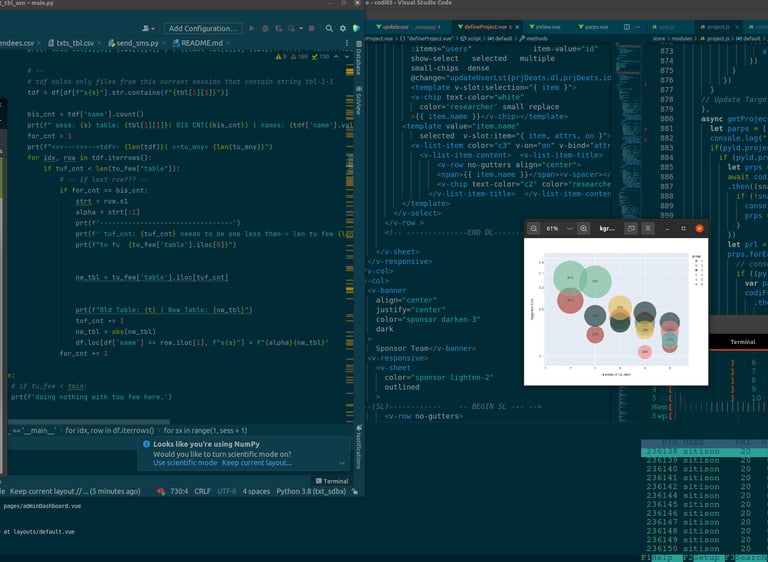768x562 pixels.
Task: Click the PyCharm horizontal editor scrollbar
Action: (x=89, y=421)
